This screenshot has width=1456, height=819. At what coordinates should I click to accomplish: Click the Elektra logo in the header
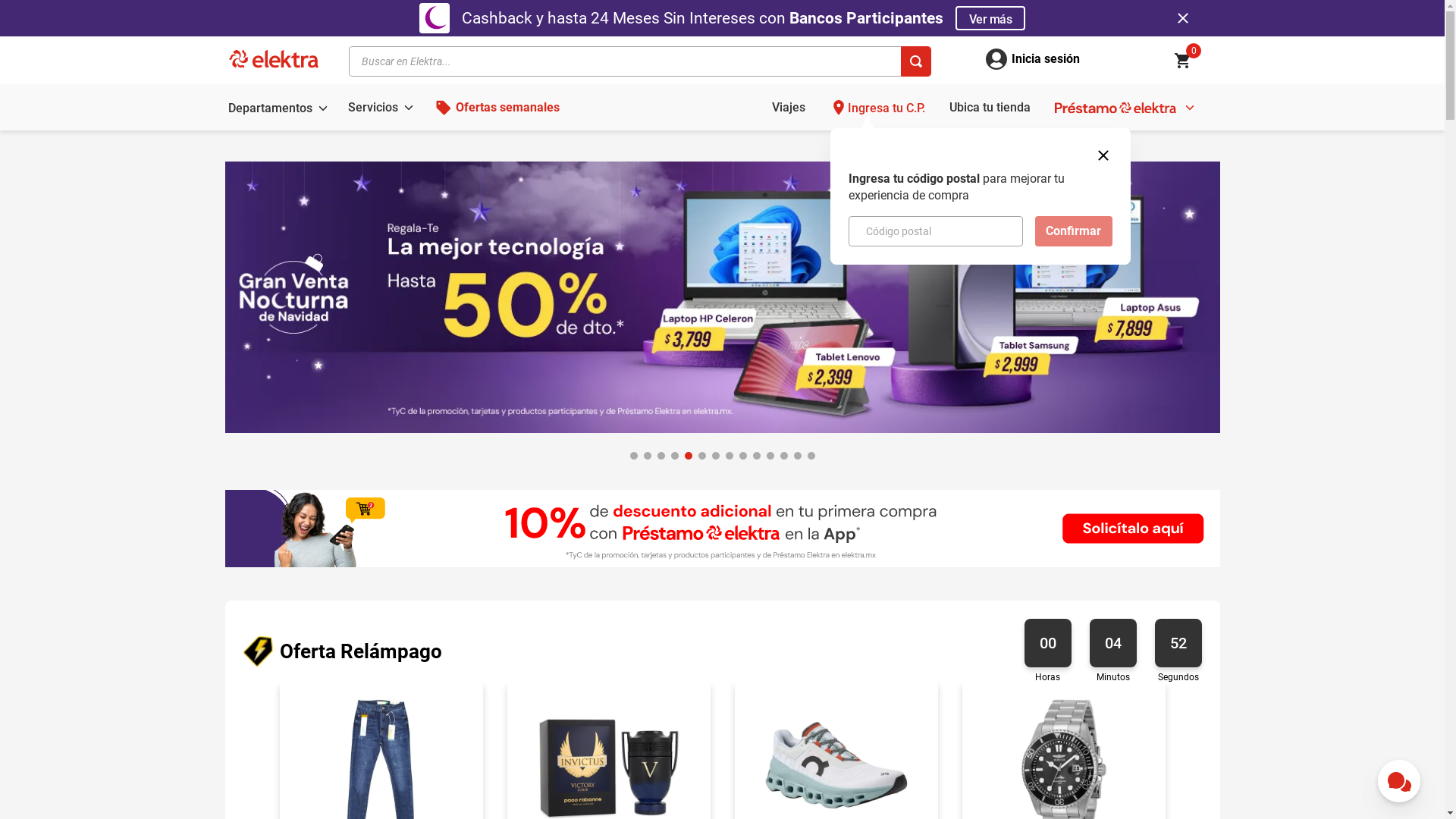tap(274, 59)
